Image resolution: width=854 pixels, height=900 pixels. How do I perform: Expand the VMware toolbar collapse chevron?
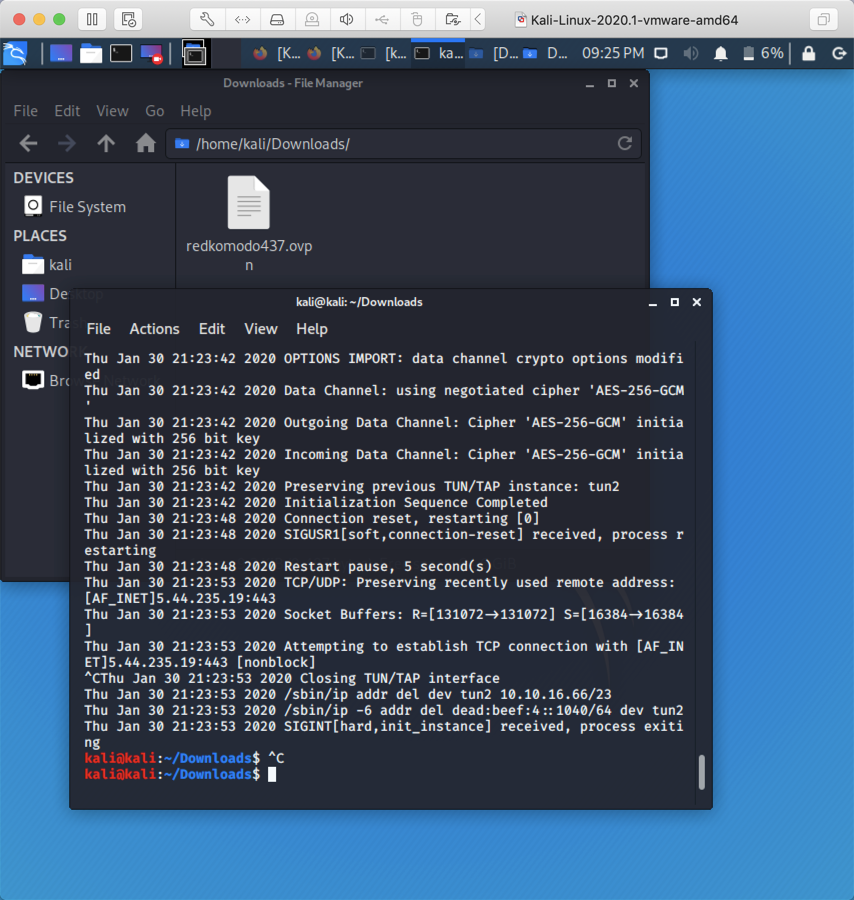tap(478, 19)
